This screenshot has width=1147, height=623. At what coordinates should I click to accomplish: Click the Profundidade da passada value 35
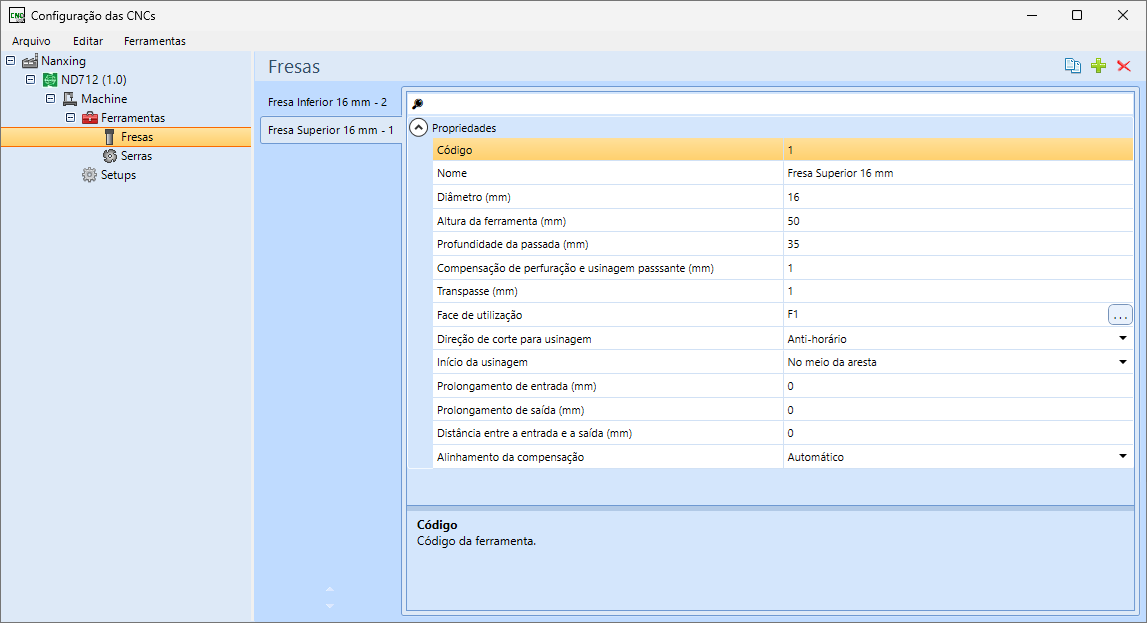[x=958, y=244]
